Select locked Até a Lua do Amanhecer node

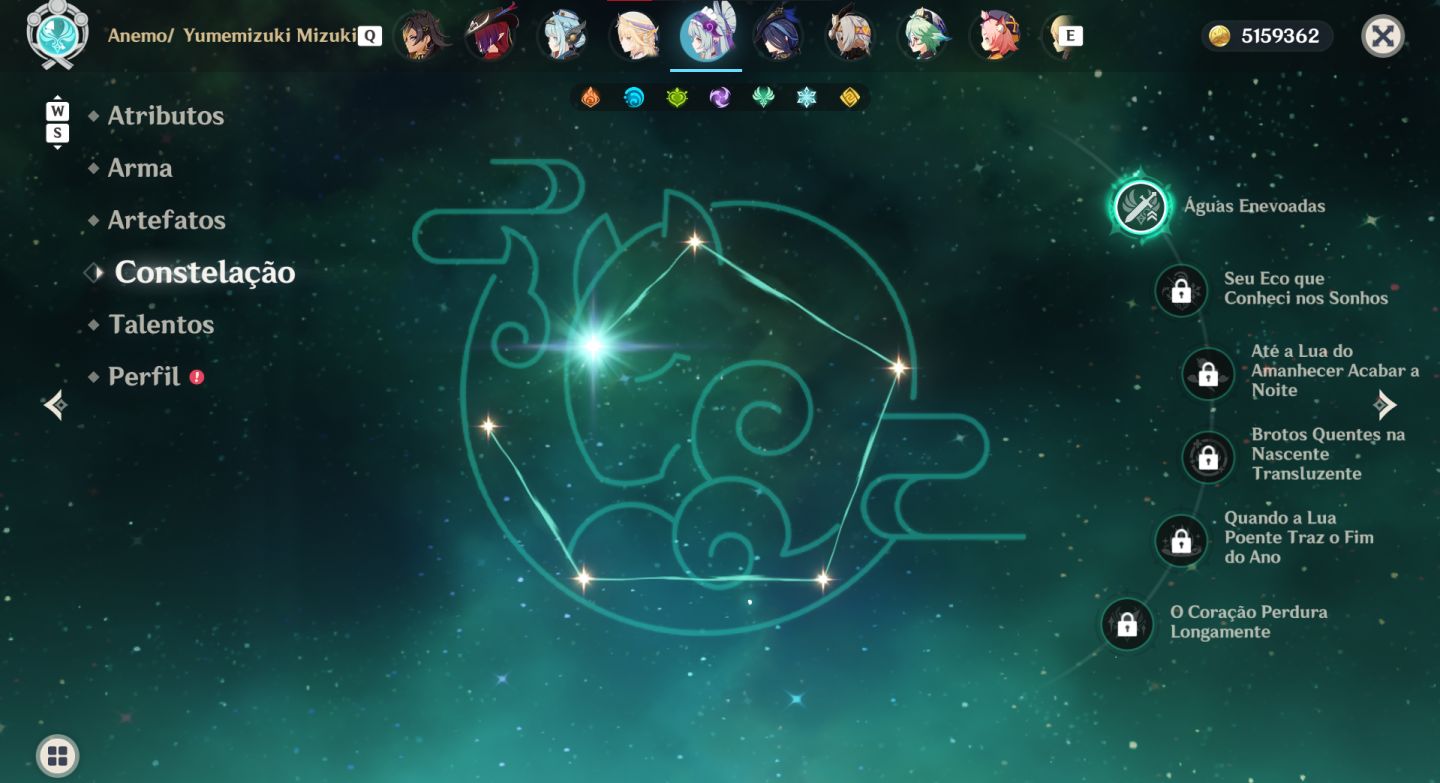pos(1208,374)
